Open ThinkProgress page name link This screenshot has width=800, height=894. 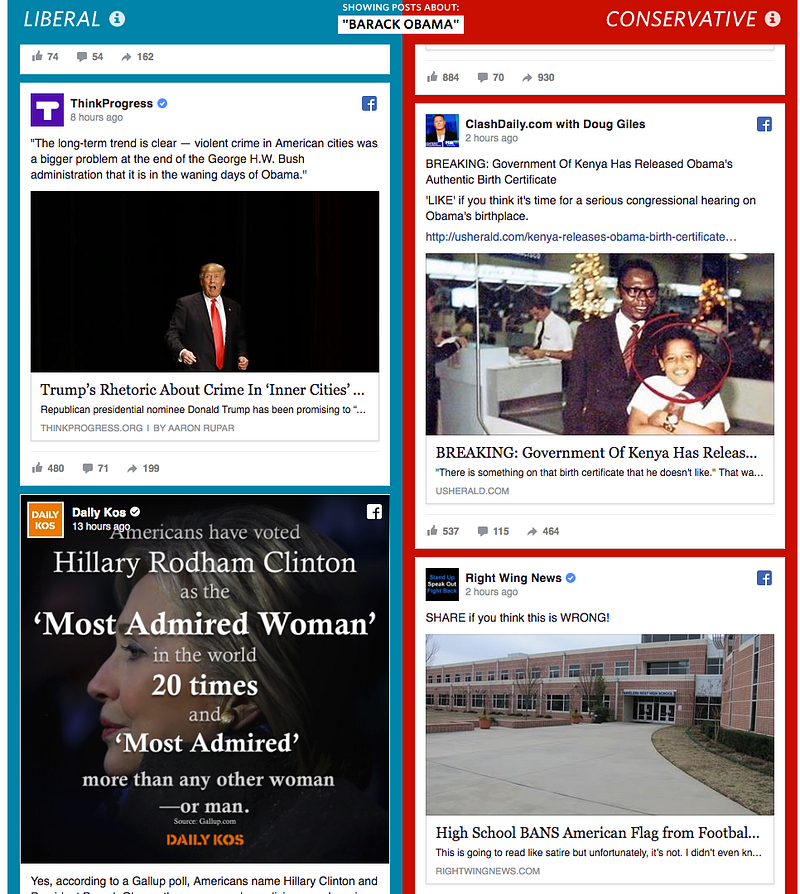(112, 103)
